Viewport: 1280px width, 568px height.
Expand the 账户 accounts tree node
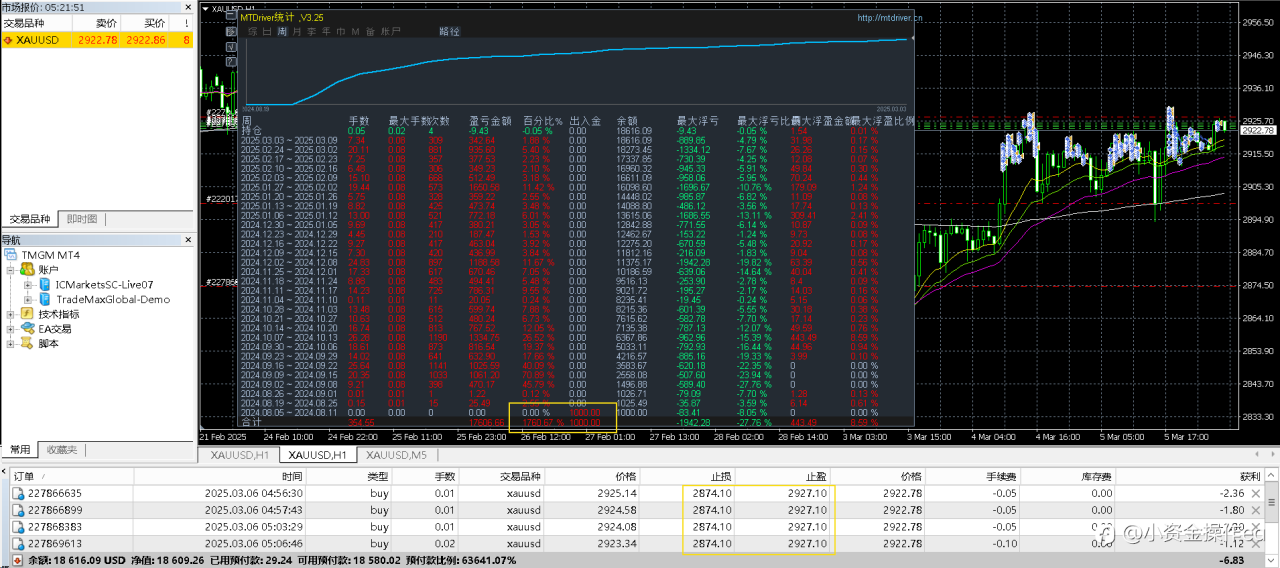point(11,270)
